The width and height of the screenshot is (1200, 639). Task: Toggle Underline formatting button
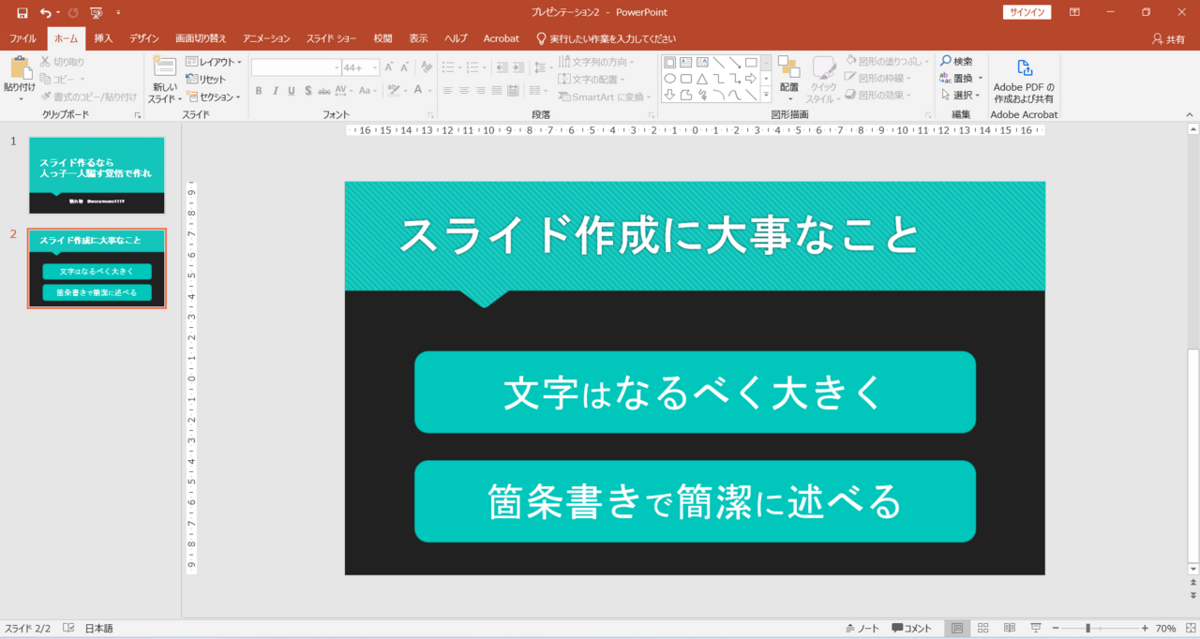pyautogui.click(x=292, y=90)
